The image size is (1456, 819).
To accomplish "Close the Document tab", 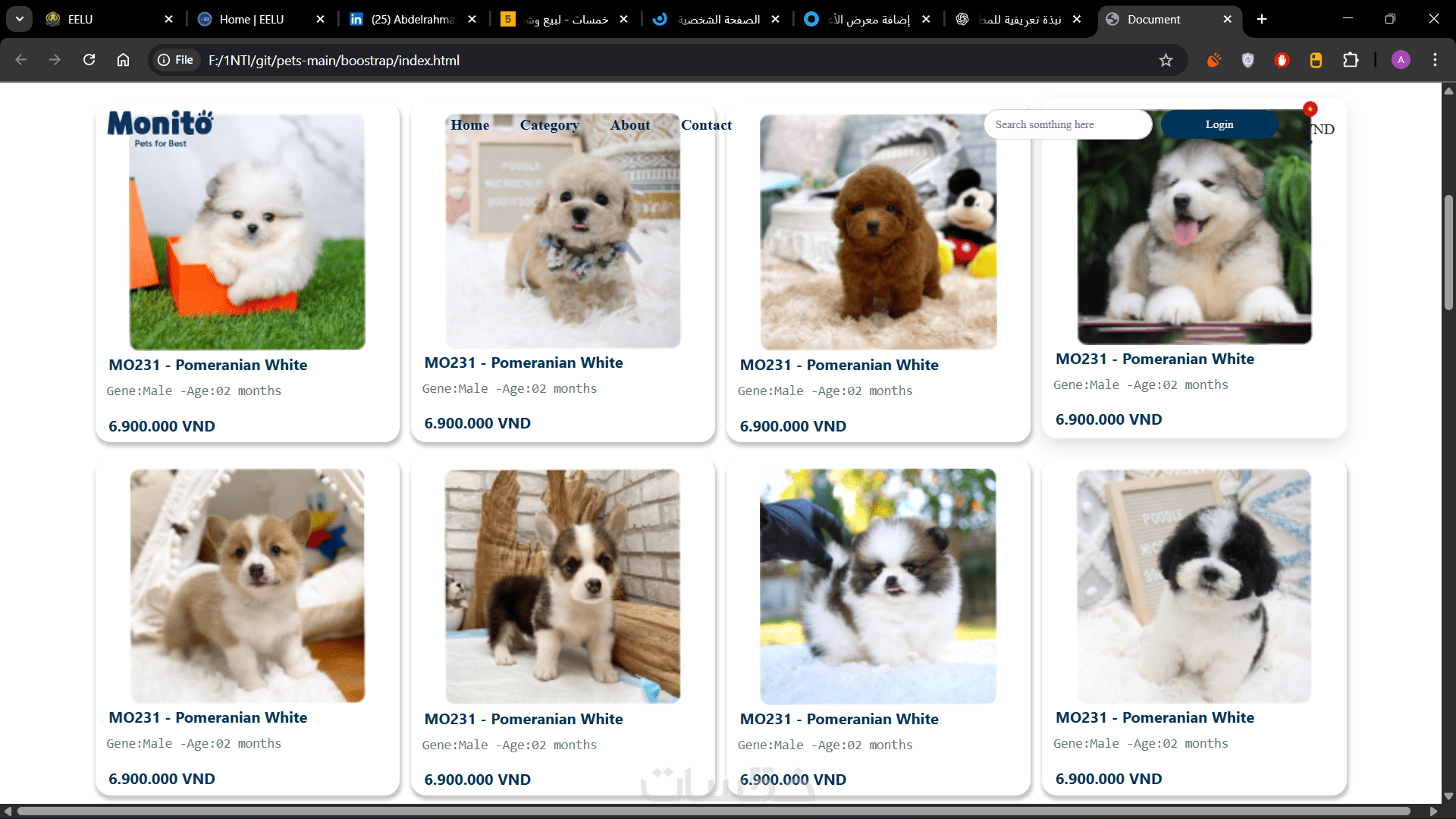I will (1228, 19).
